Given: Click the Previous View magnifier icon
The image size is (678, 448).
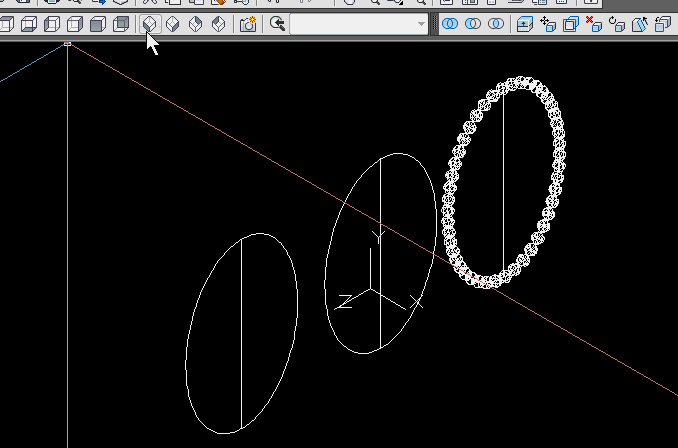Looking at the screenshot, I should click(278, 23).
